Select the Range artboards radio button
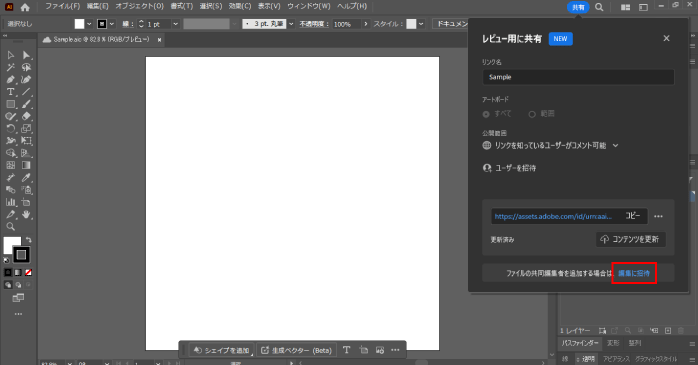698x365 pixels. tap(532, 114)
